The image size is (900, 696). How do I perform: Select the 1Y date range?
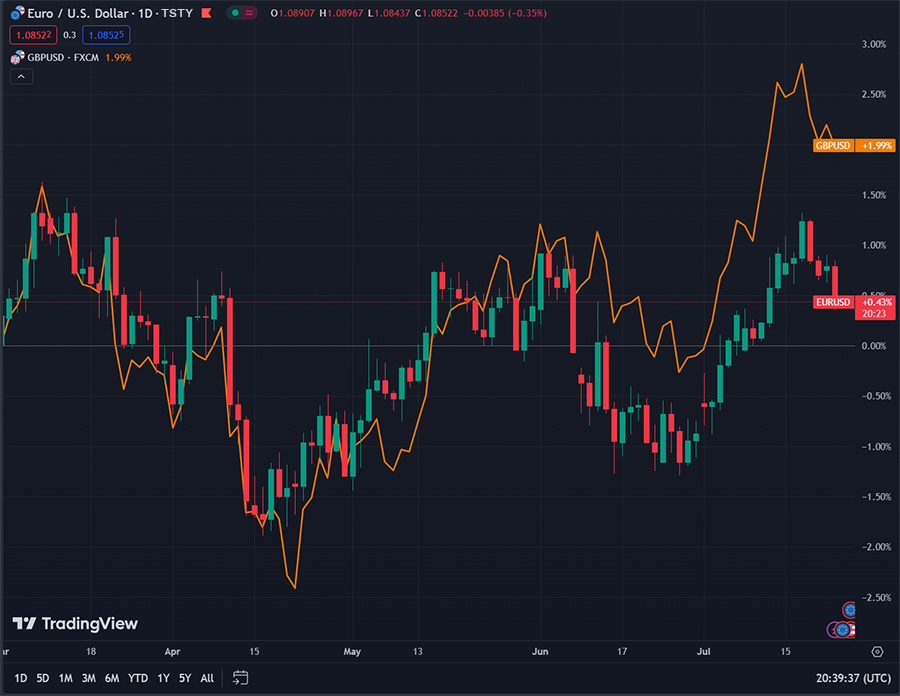164,678
